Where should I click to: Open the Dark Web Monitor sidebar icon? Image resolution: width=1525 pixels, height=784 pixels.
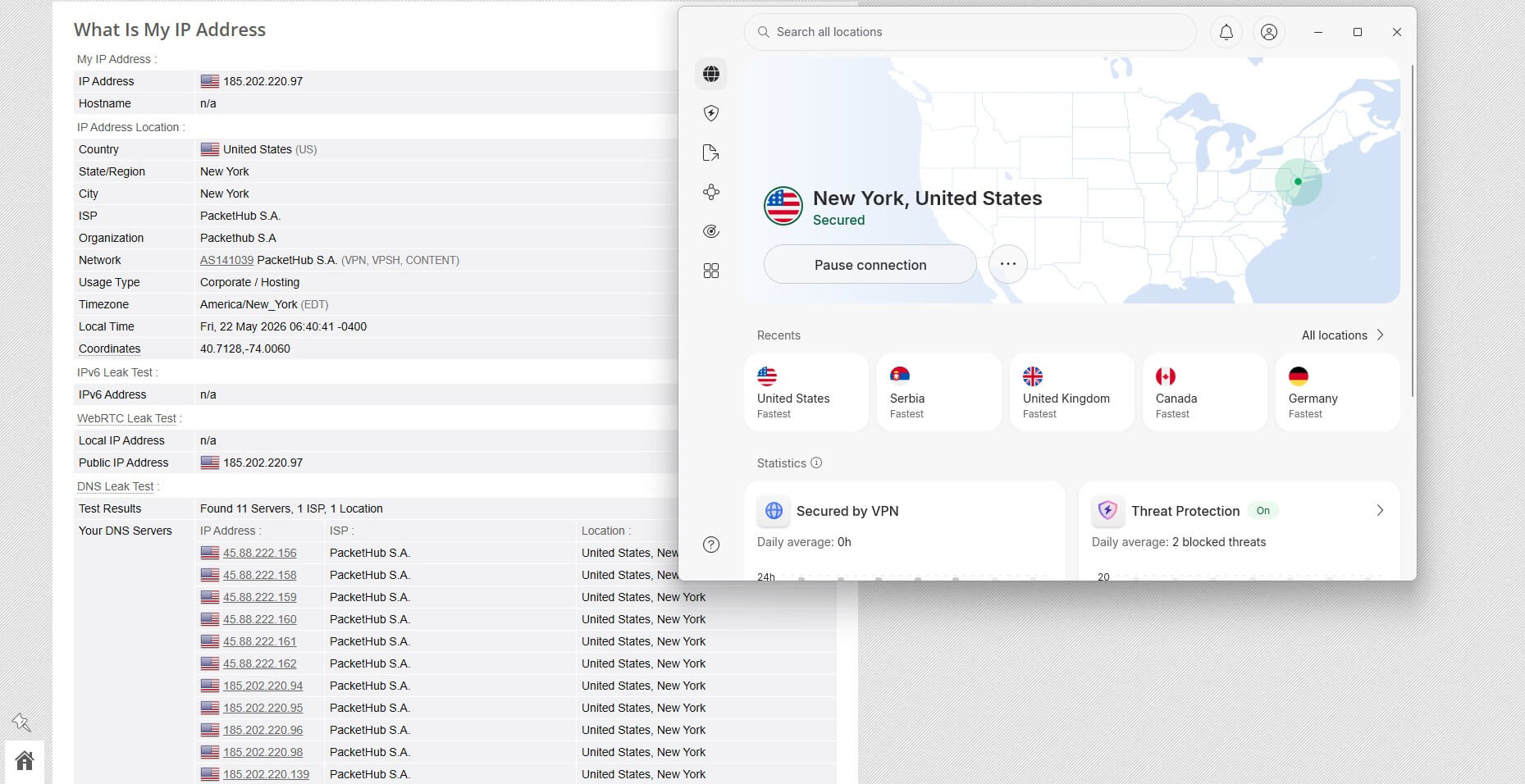pyautogui.click(x=711, y=231)
